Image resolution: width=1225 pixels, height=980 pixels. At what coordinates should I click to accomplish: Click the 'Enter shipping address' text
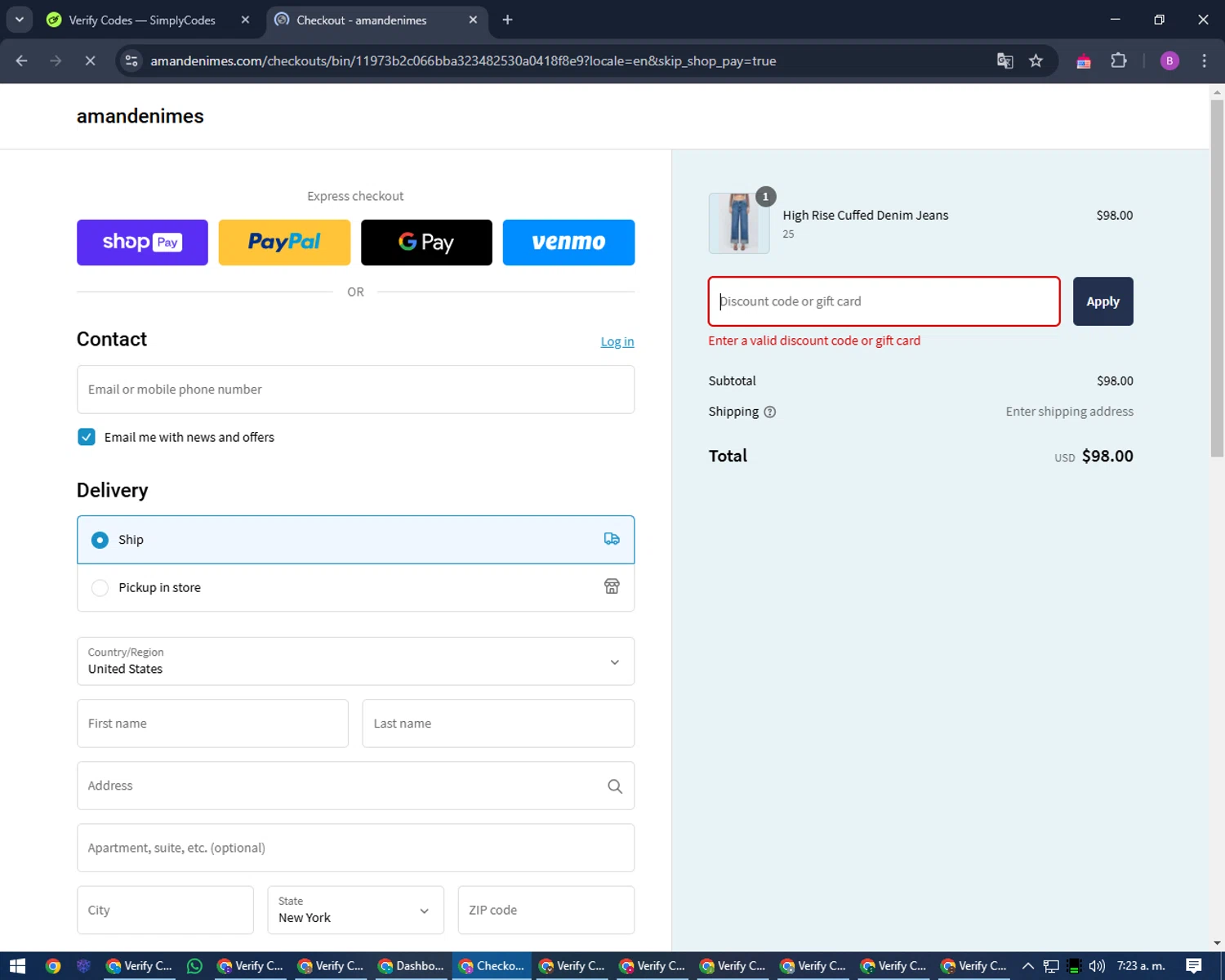pyautogui.click(x=1069, y=412)
